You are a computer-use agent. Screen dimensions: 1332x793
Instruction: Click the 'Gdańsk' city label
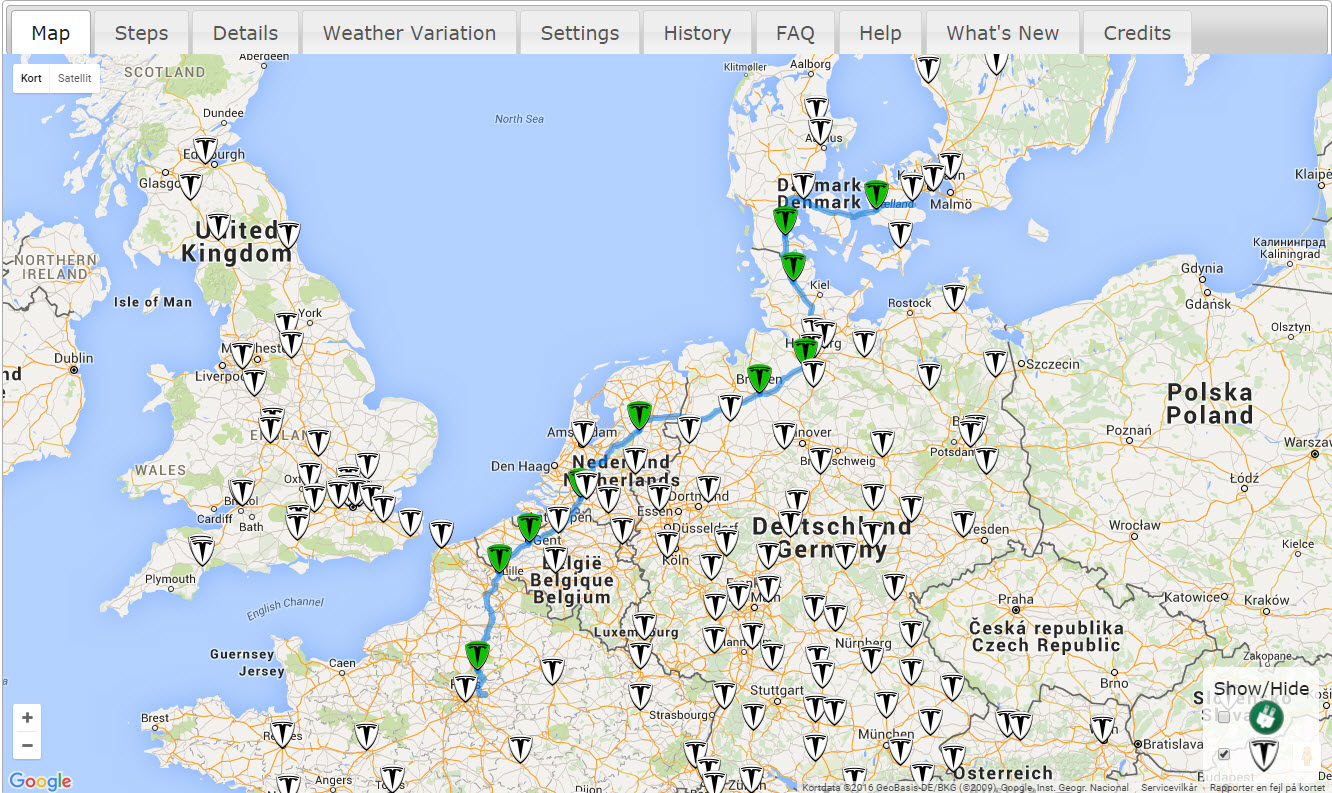click(x=1206, y=304)
